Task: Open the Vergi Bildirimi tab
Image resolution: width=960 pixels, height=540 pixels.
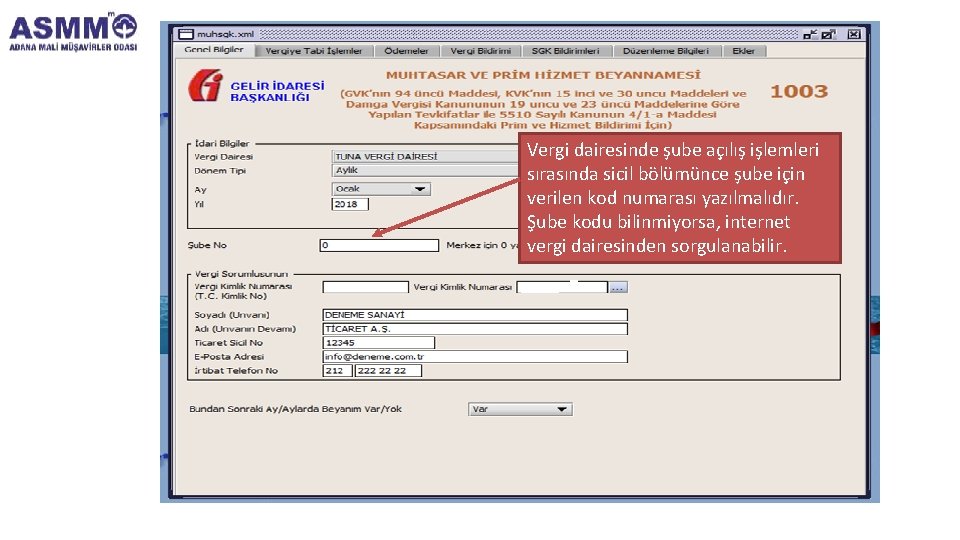Action: [x=481, y=51]
